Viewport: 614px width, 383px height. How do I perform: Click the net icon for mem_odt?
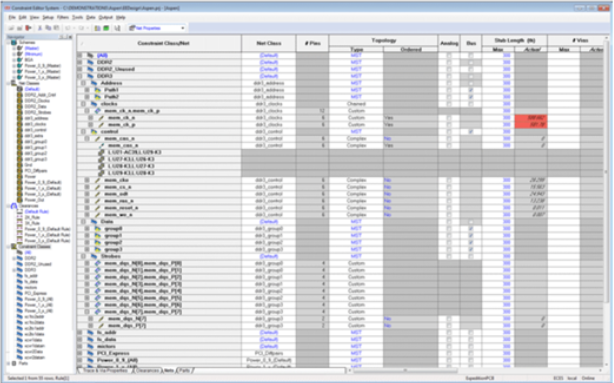click(98, 194)
